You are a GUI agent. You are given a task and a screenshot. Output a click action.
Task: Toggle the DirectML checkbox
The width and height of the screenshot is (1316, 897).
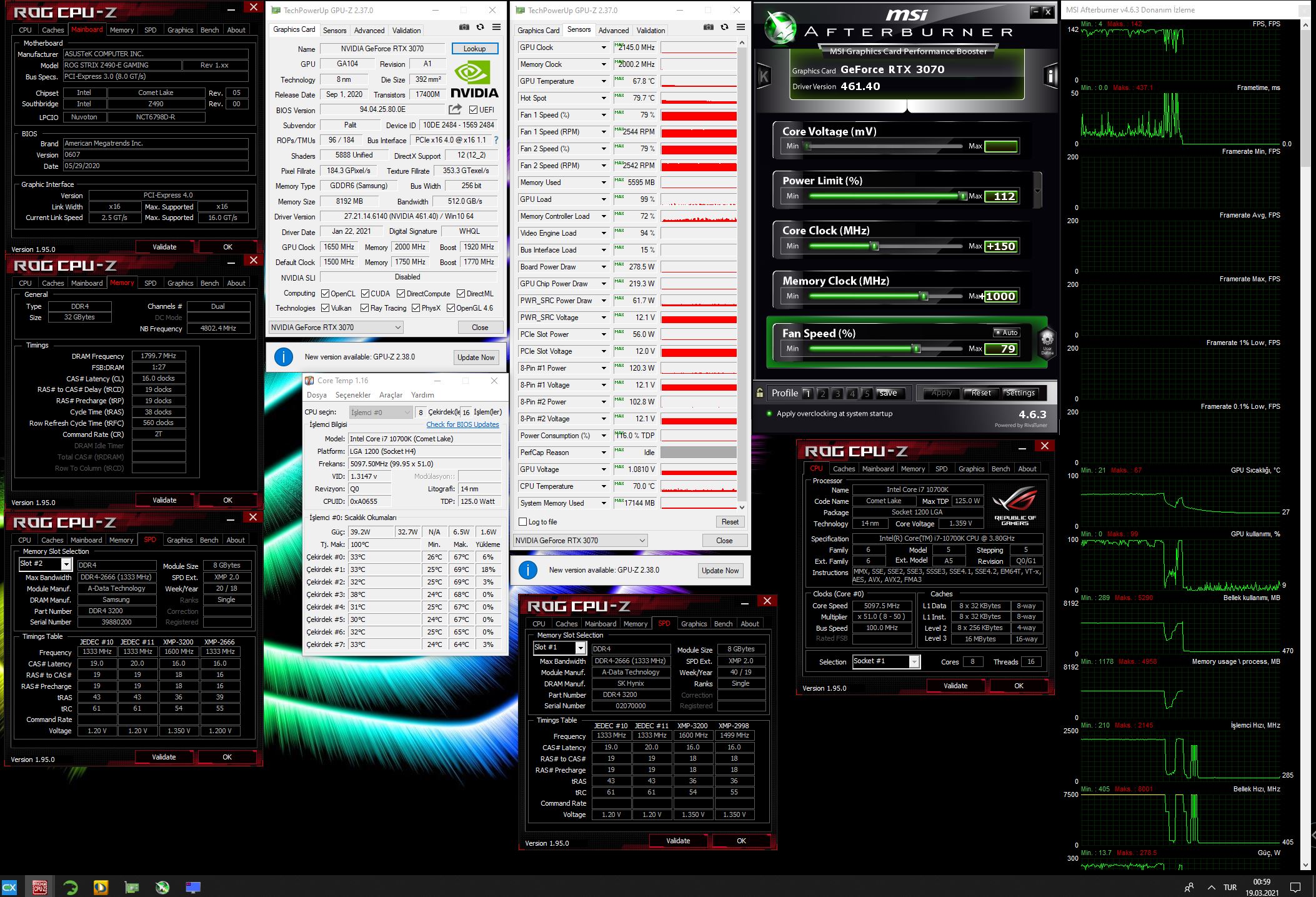coord(461,294)
